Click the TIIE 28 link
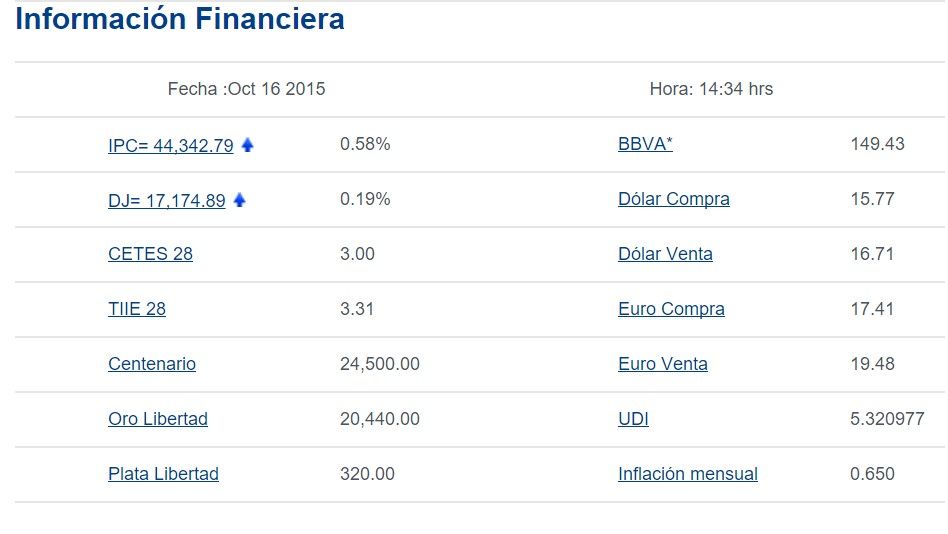 click(x=137, y=309)
